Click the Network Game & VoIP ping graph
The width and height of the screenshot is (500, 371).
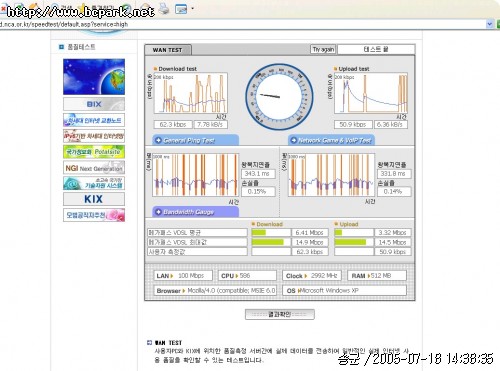(x=331, y=175)
